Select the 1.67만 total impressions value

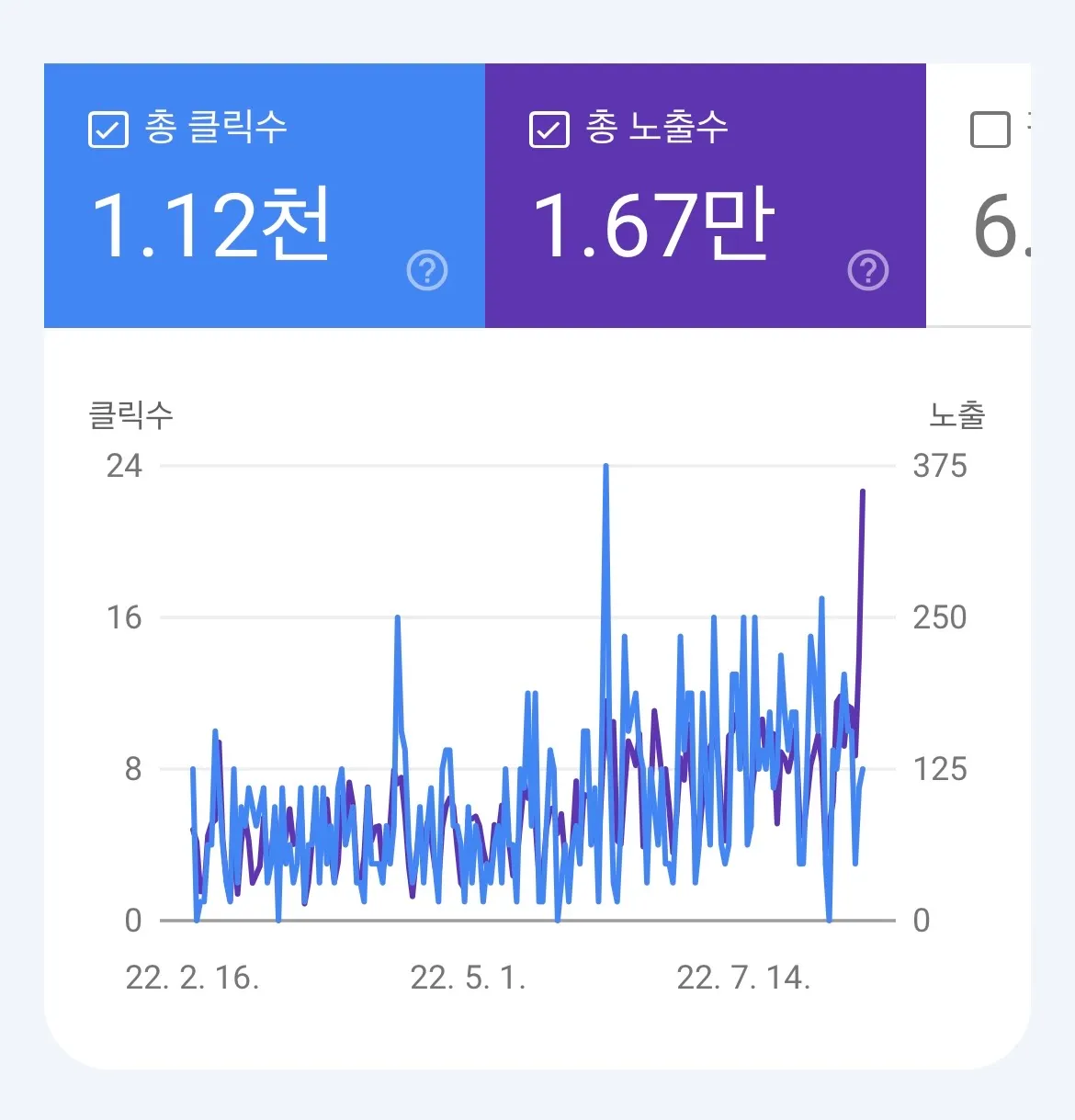pyautogui.click(x=653, y=224)
